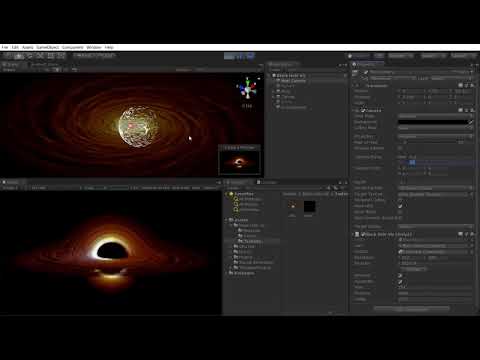Open the Transform component settings gear

[x=472, y=86]
